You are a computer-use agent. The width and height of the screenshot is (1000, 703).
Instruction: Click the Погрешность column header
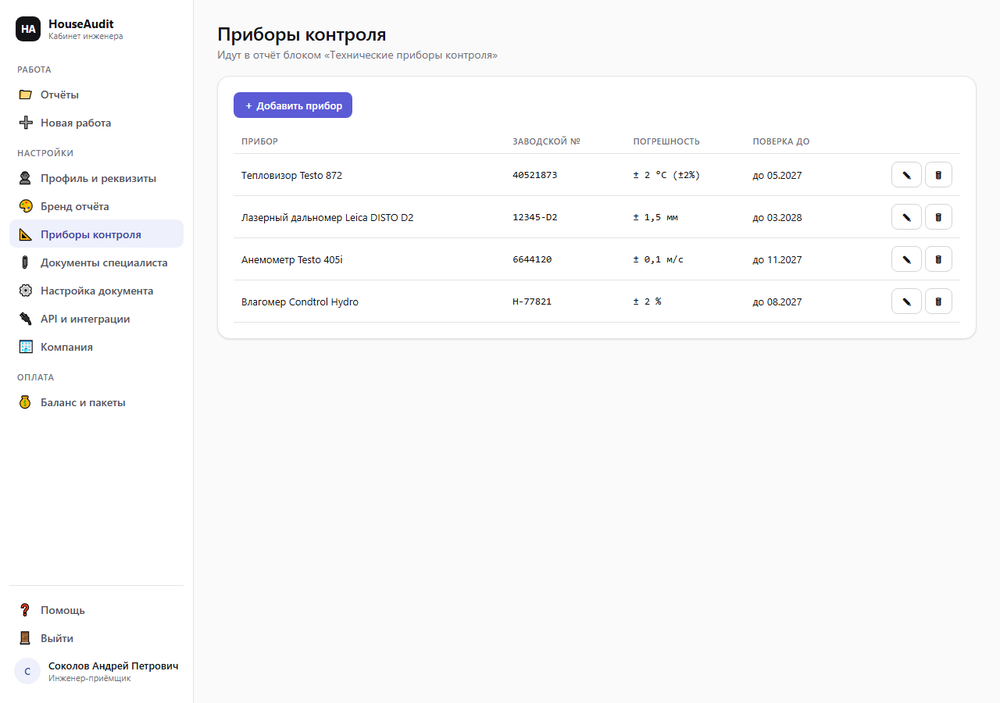click(x=666, y=141)
